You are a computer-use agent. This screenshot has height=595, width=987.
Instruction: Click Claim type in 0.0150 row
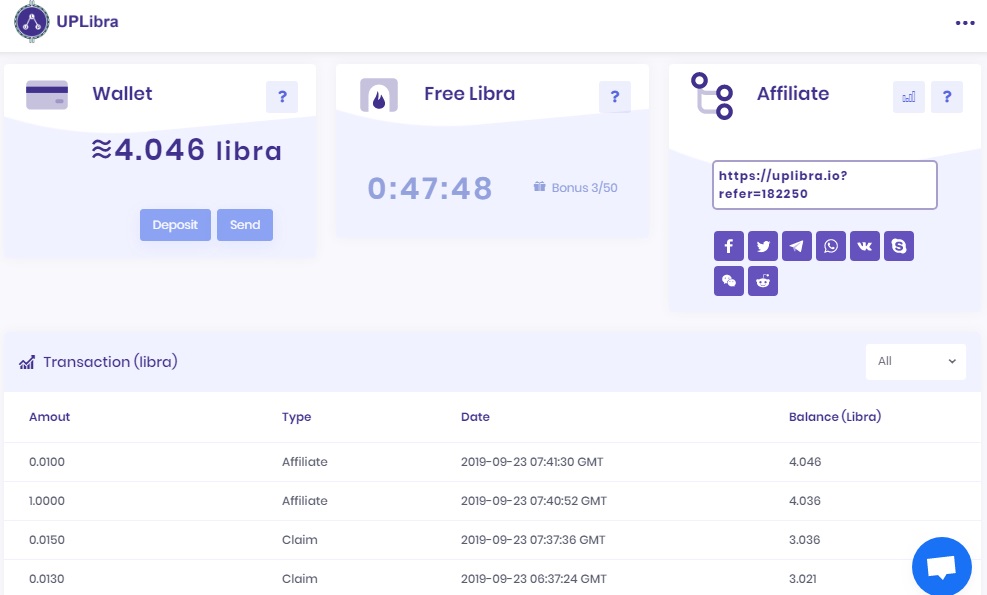(300, 540)
